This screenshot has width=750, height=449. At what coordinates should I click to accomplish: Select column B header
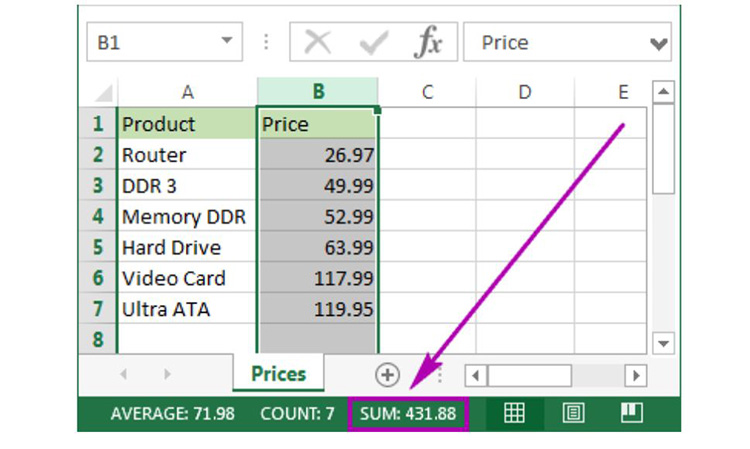(318, 91)
